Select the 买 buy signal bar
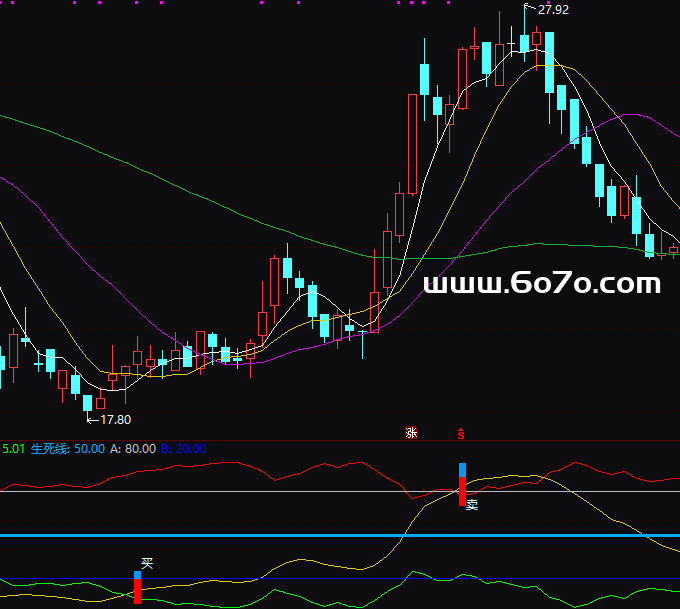 pos(137,587)
